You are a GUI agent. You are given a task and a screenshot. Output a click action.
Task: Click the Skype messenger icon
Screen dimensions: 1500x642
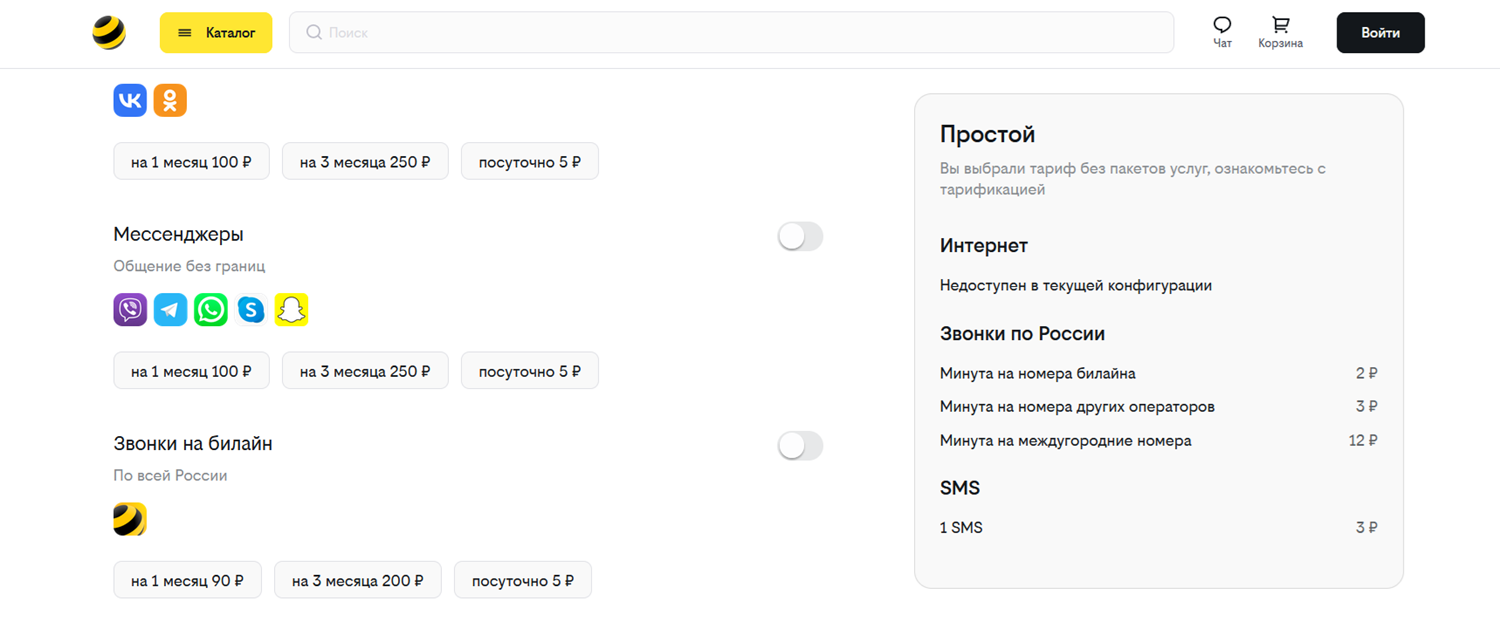point(251,310)
